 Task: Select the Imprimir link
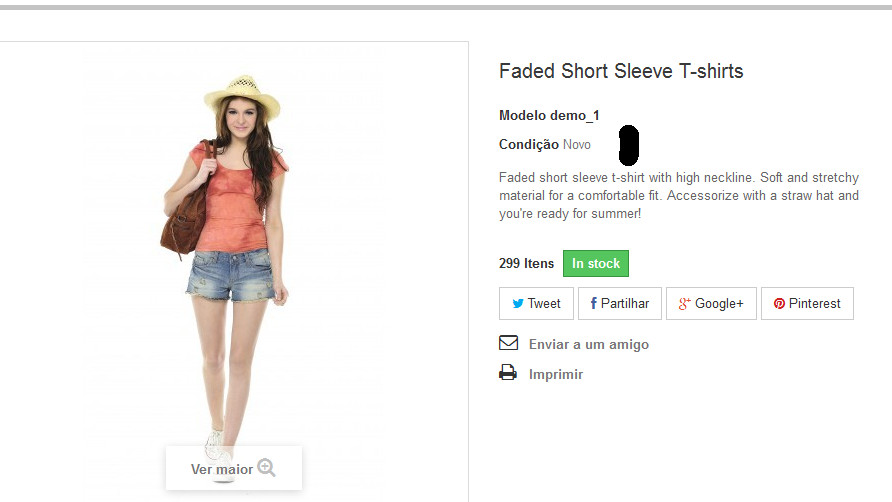pyautogui.click(x=556, y=374)
